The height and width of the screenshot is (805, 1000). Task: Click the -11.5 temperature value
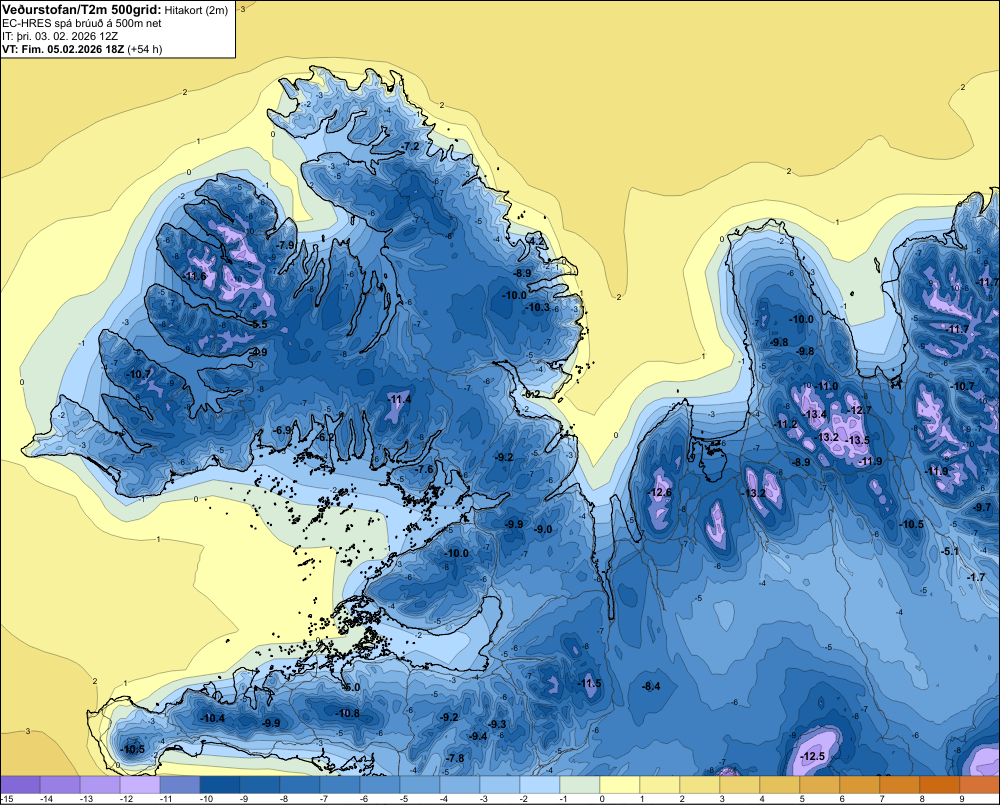[x=590, y=683]
